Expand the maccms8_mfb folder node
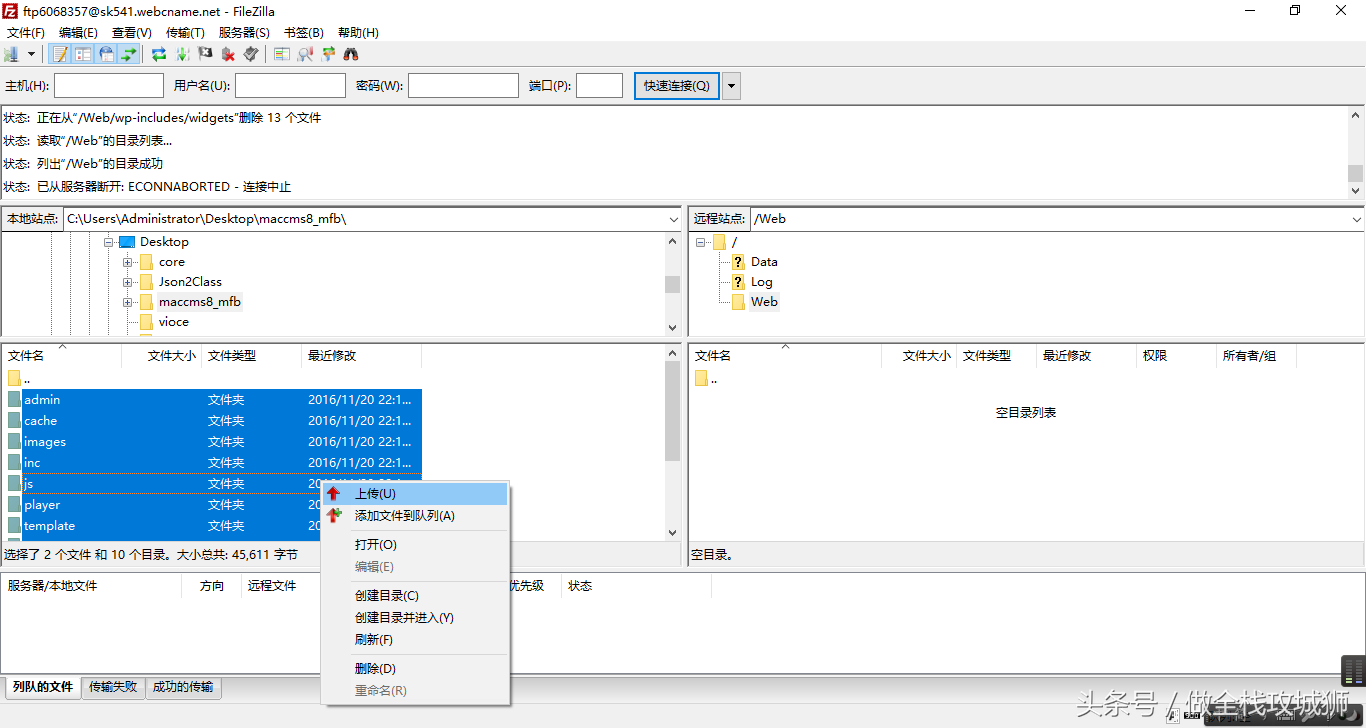The width and height of the screenshot is (1366, 728). coord(128,302)
